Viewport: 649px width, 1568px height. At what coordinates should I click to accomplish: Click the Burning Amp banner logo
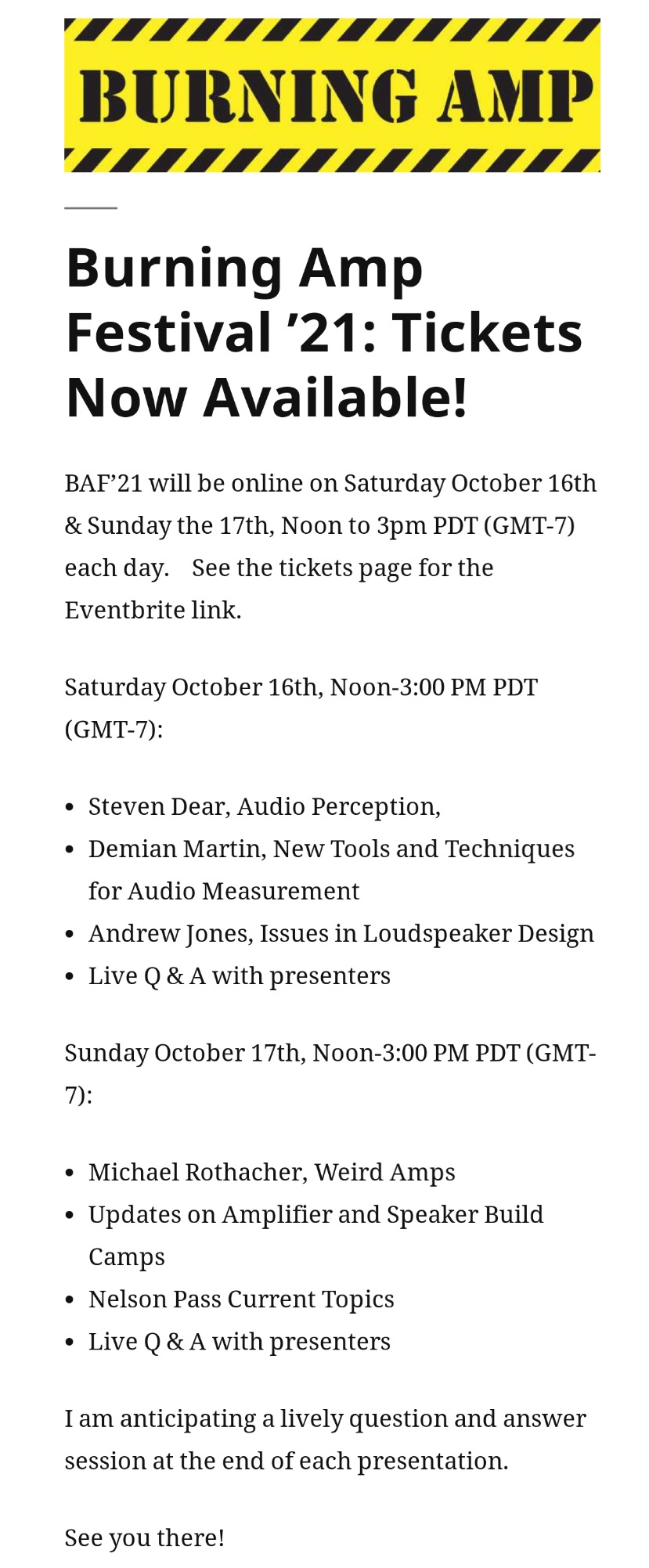pyautogui.click(x=332, y=95)
